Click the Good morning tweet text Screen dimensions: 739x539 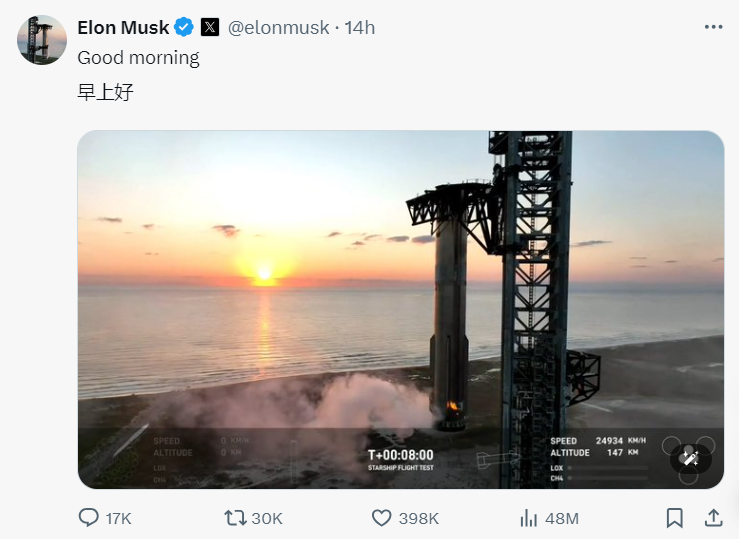tap(138, 58)
